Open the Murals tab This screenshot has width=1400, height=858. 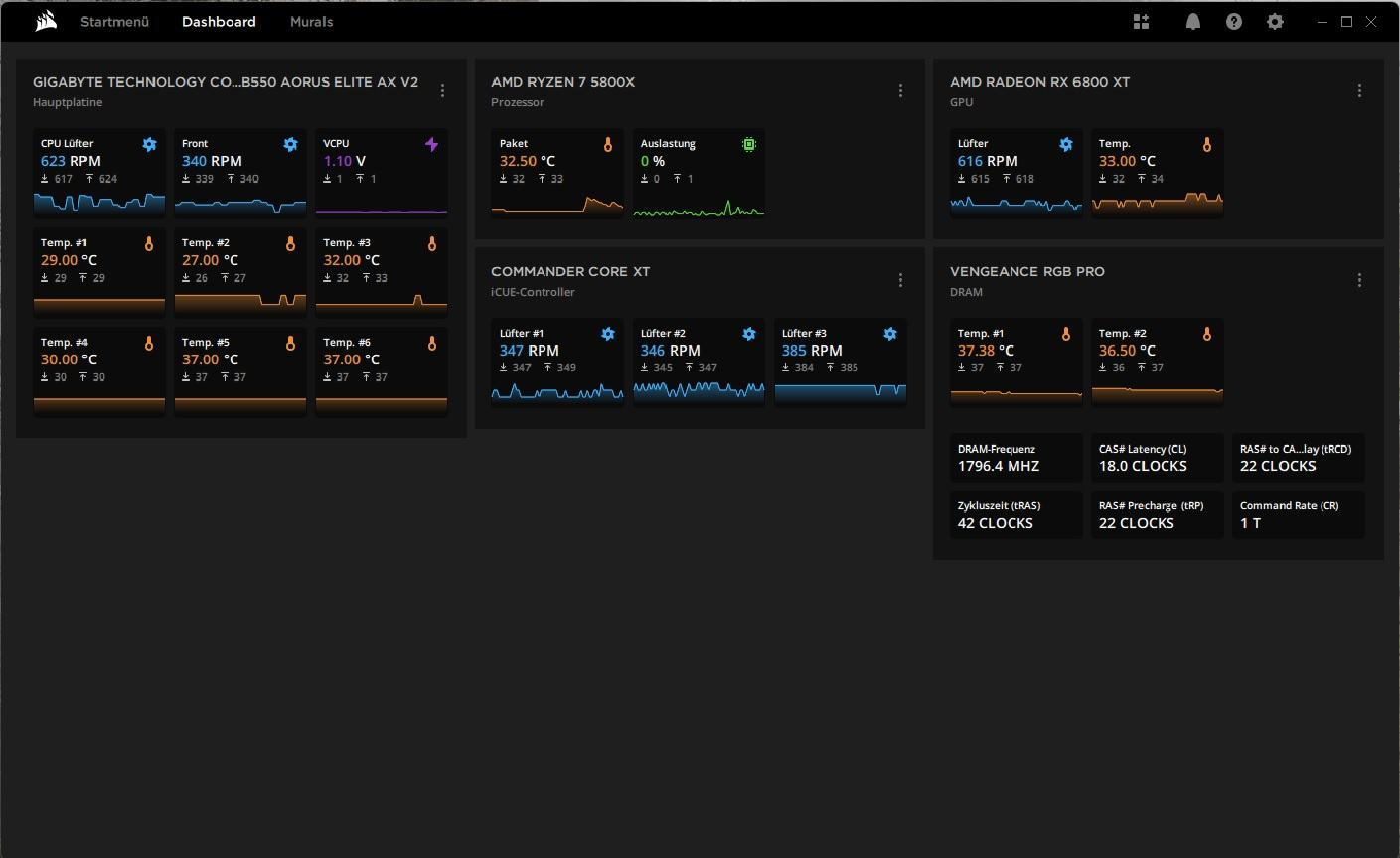(x=311, y=21)
